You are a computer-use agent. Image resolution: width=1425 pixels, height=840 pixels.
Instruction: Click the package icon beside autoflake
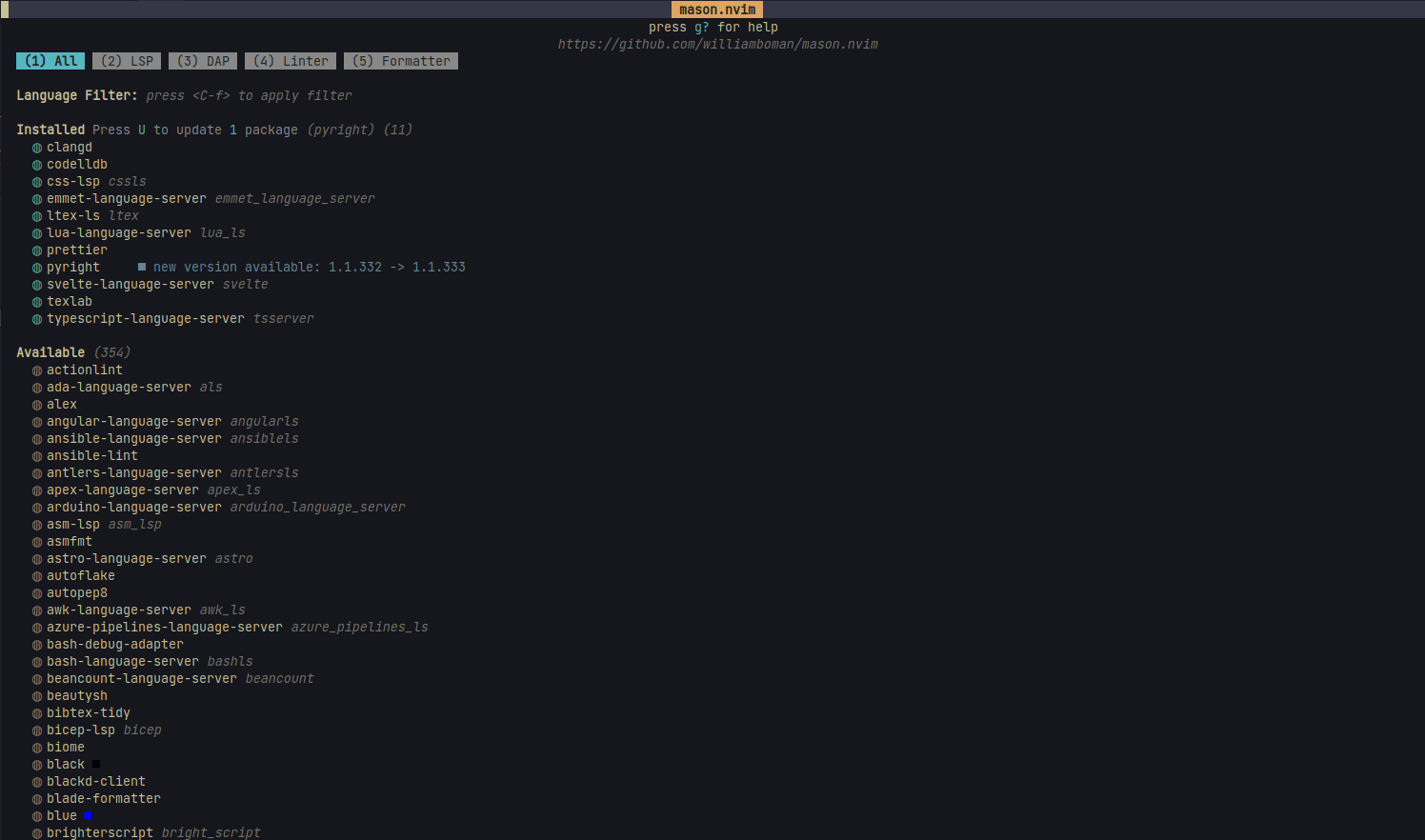pyautogui.click(x=37, y=576)
